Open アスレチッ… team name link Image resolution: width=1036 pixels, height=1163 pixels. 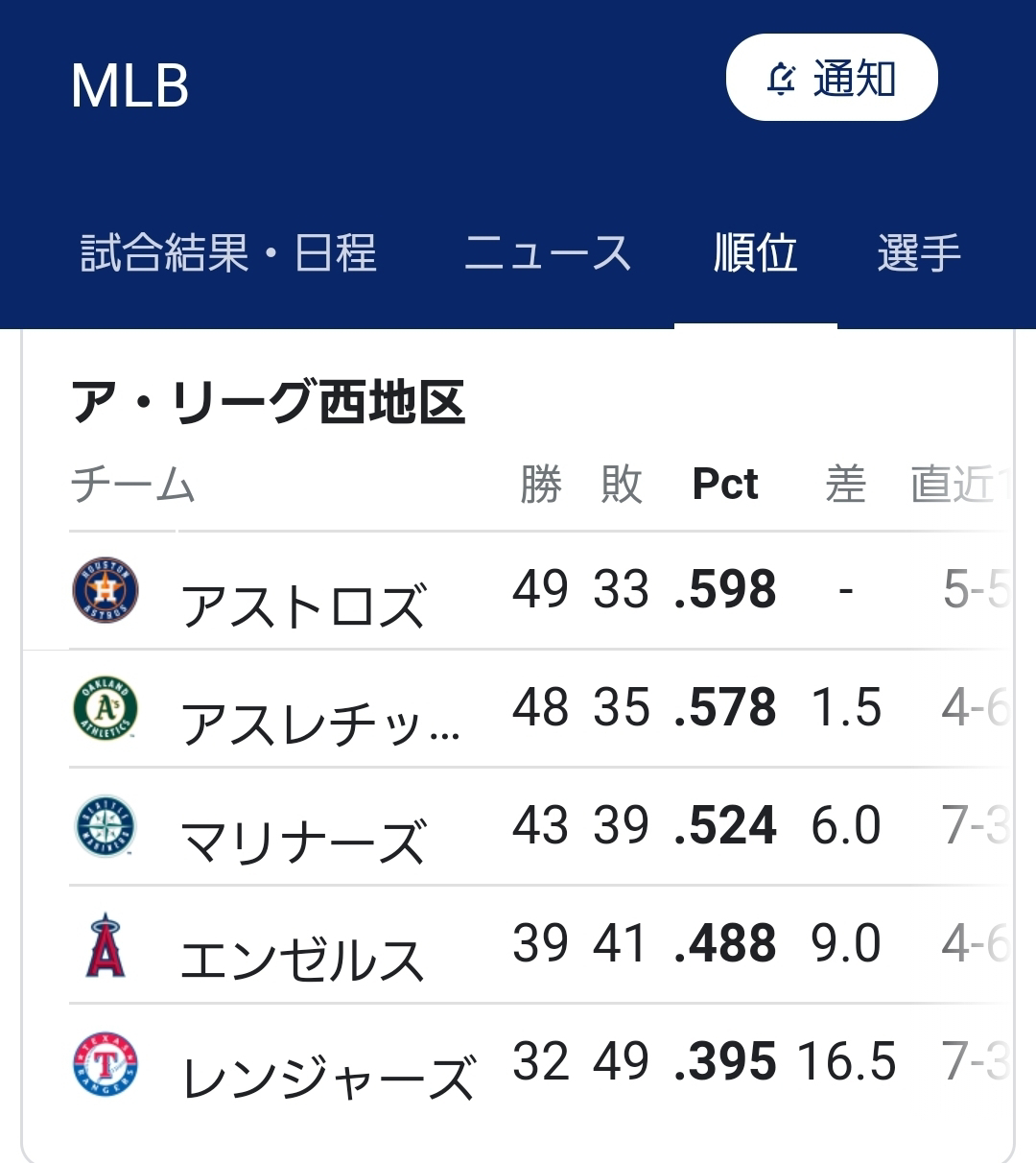tap(321, 724)
